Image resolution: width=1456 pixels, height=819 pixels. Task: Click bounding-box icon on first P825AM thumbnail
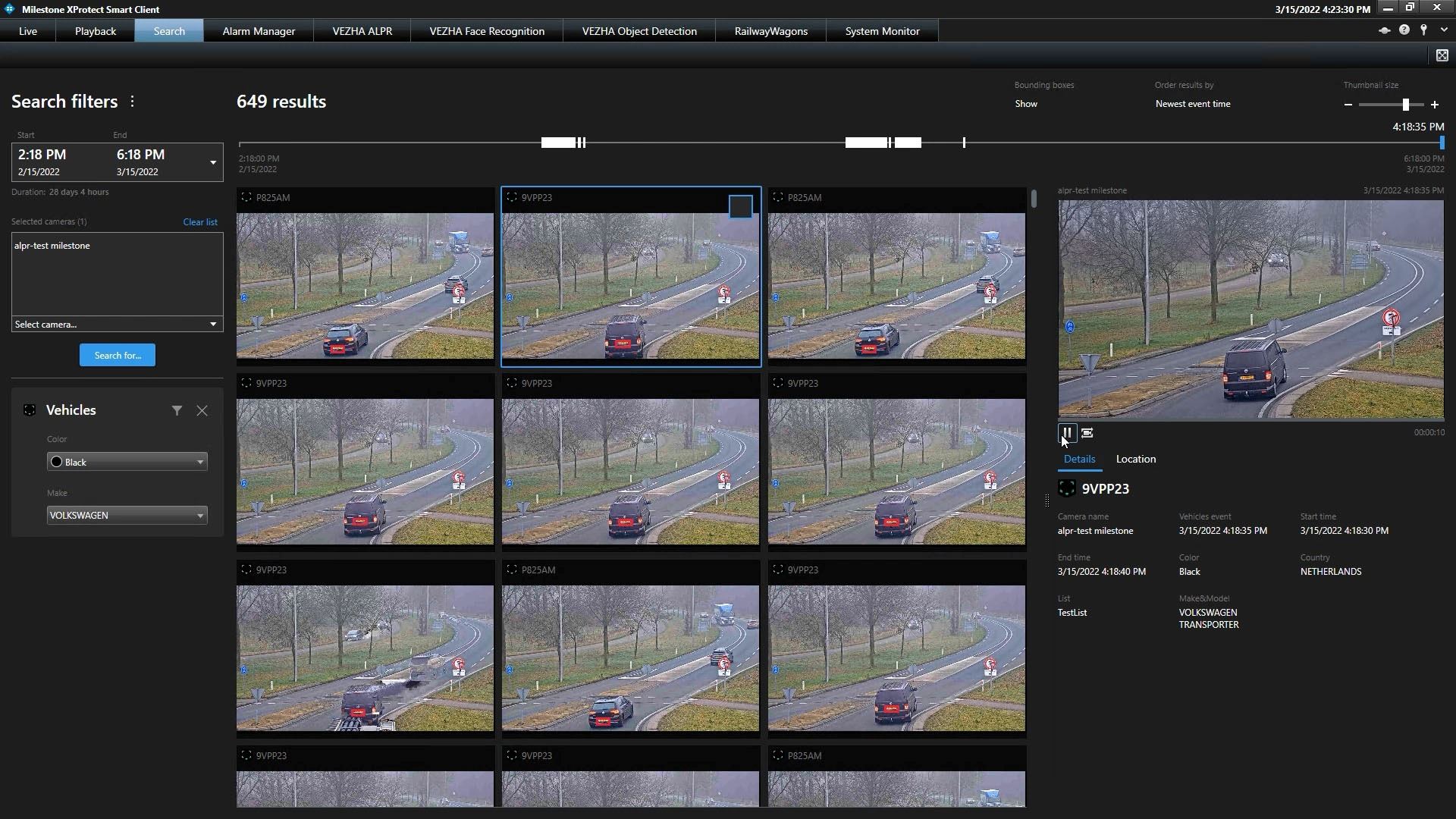click(246, 197)
